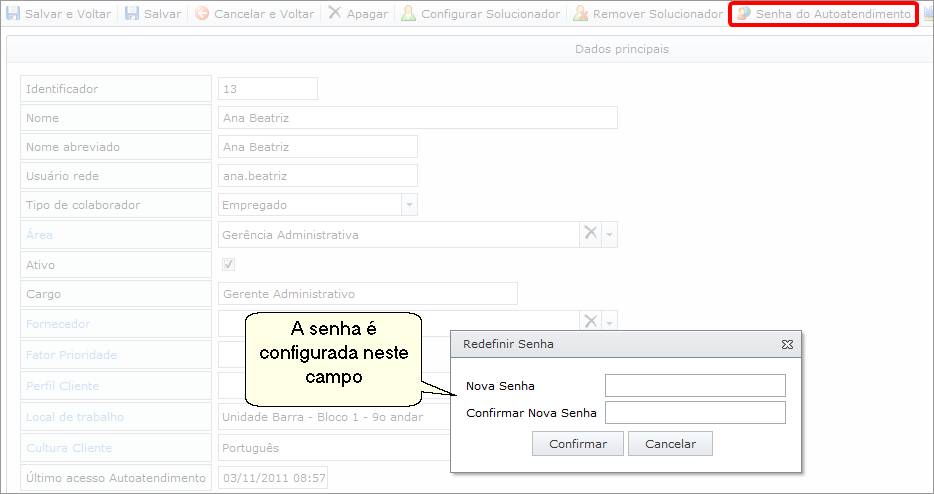This screenshot has height=494, width=934.
Task: Click the Área field Gerência Administrativa
Action: 398,235
